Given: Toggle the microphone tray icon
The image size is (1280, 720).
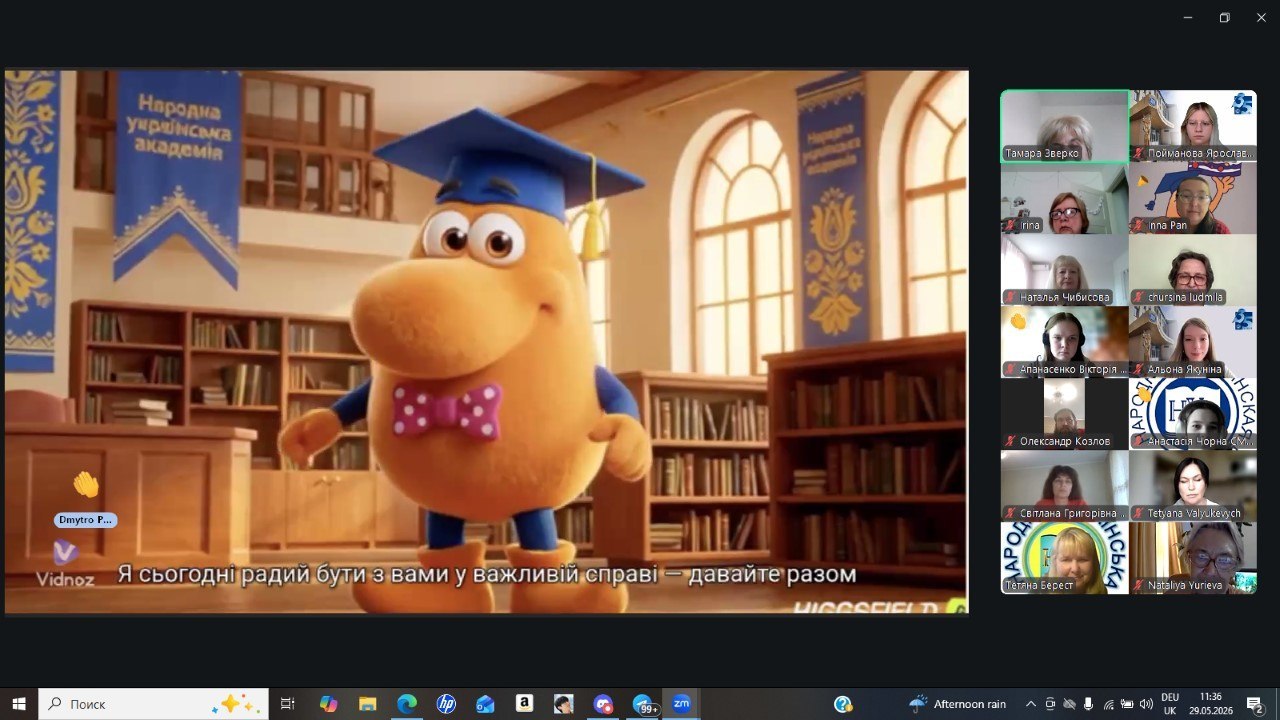Looking at the screenshot, I should point(1088,704).
